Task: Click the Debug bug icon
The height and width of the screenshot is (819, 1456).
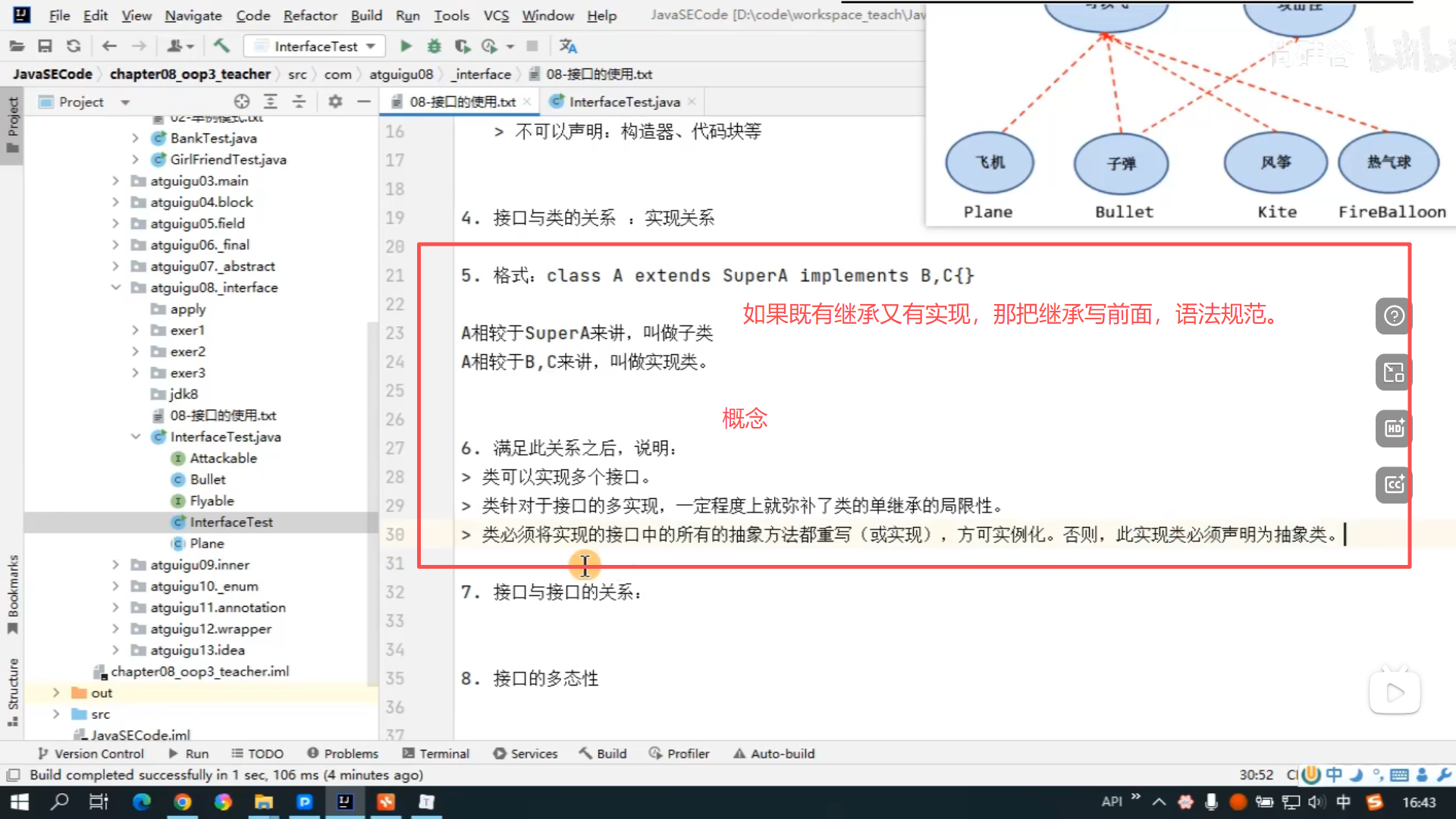Action: [434, 46]
